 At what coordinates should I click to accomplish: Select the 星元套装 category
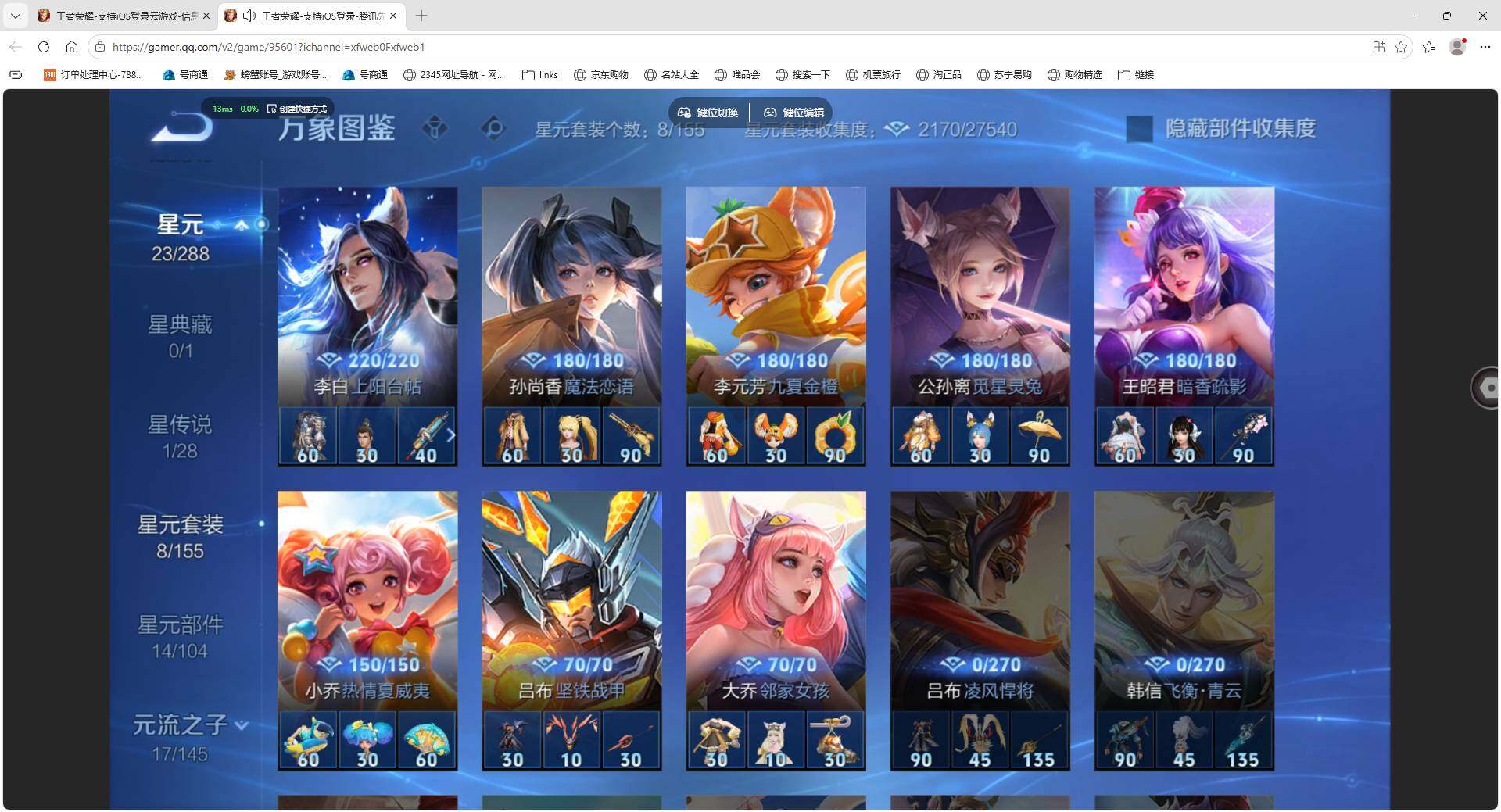pyautogui.click(x=181, y=537)
